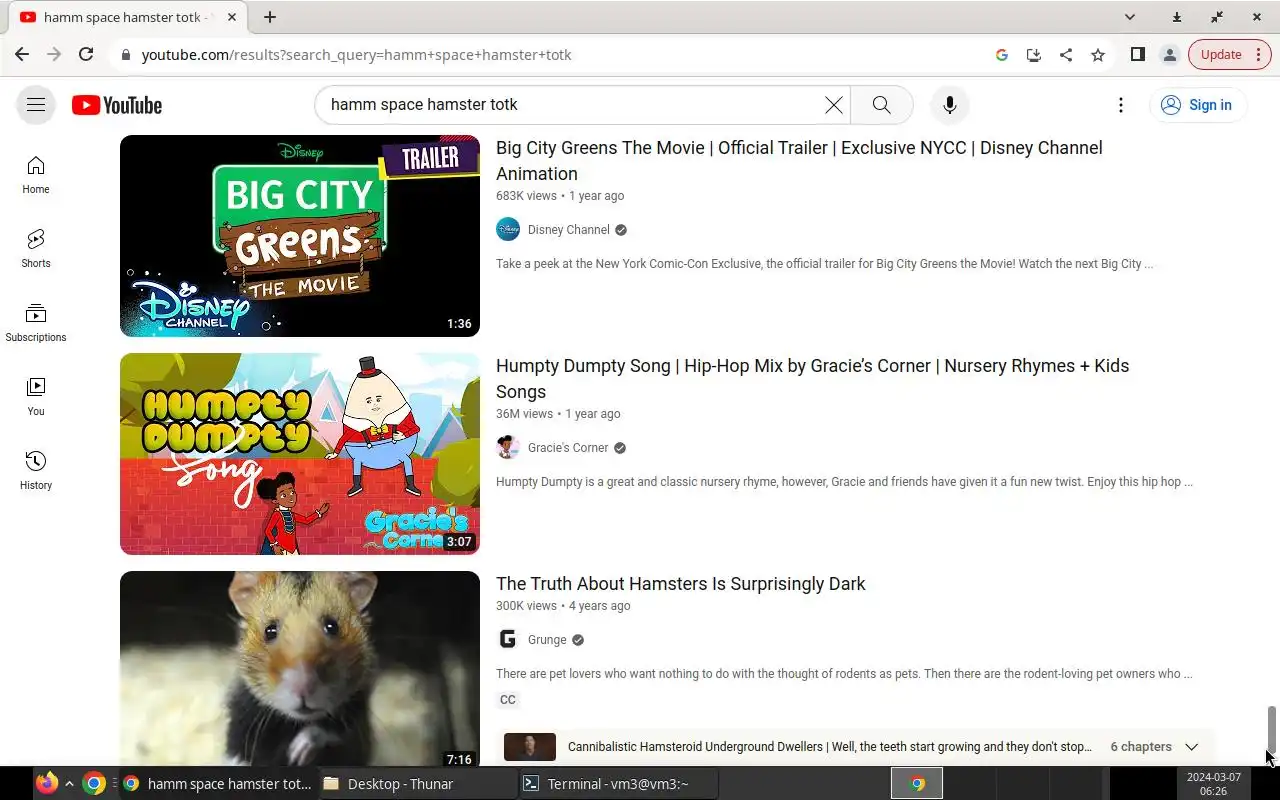Image resolution: width=1280 pixels, height=800 pixels.
Task: Open a new browser tab
Action: [x=270, y=17]
